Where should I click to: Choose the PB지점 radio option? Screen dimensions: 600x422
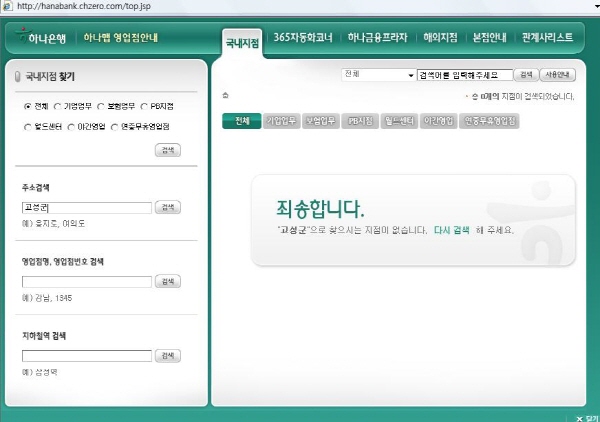pos(143,104)
